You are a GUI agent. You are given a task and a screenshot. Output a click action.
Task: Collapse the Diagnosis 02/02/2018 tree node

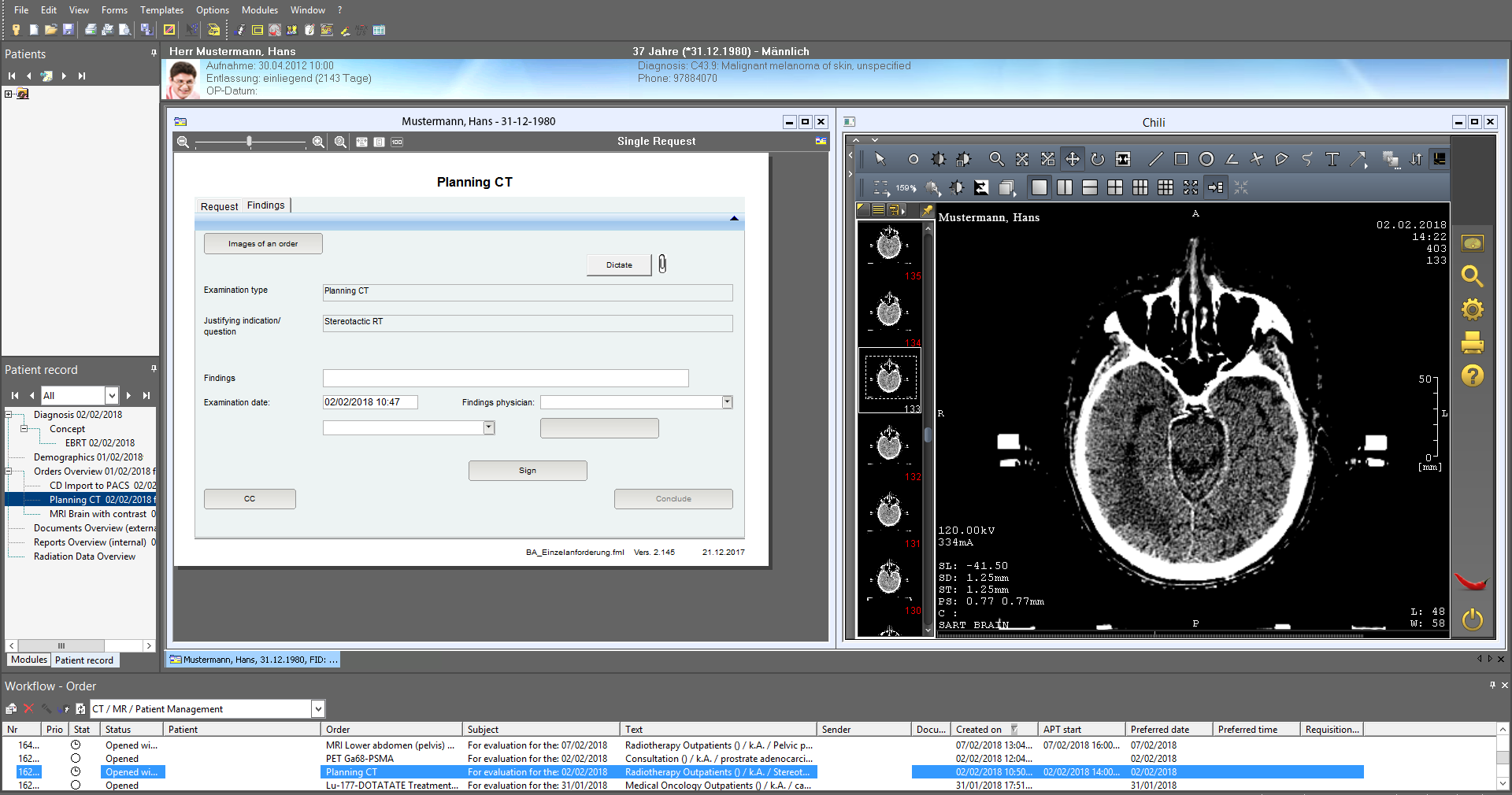click(9, 415)
